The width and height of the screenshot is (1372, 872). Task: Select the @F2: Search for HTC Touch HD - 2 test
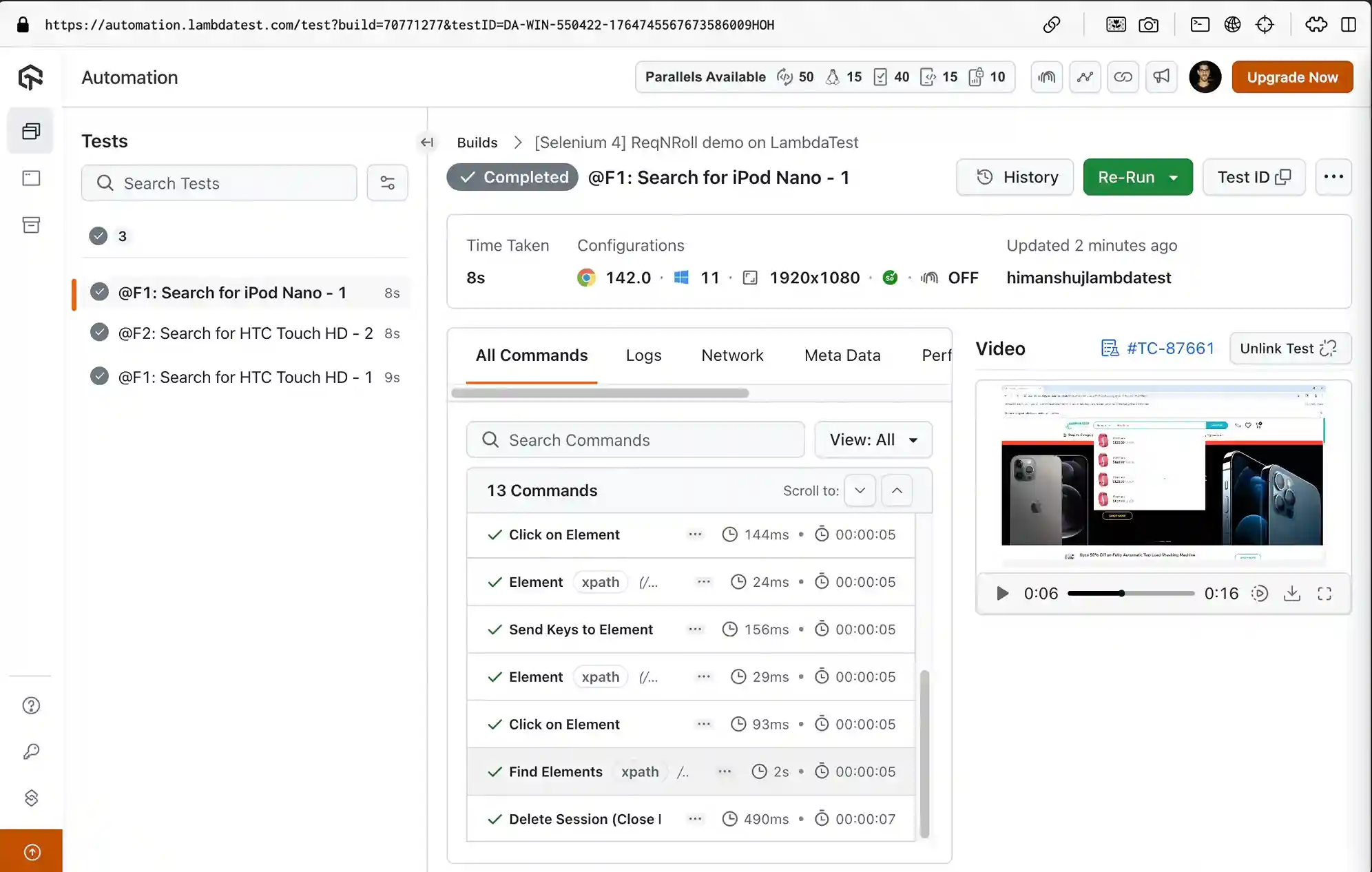(245, 333)
